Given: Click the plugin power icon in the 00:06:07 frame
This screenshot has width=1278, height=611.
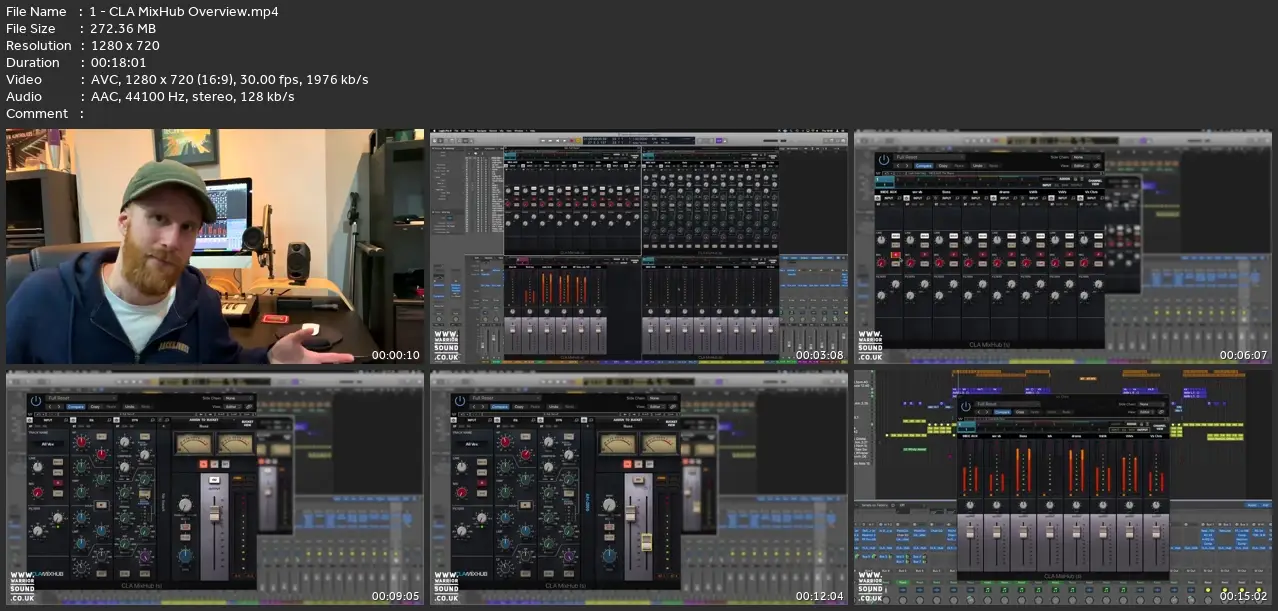Looking at the screenshot, I should tap(884, 158).
